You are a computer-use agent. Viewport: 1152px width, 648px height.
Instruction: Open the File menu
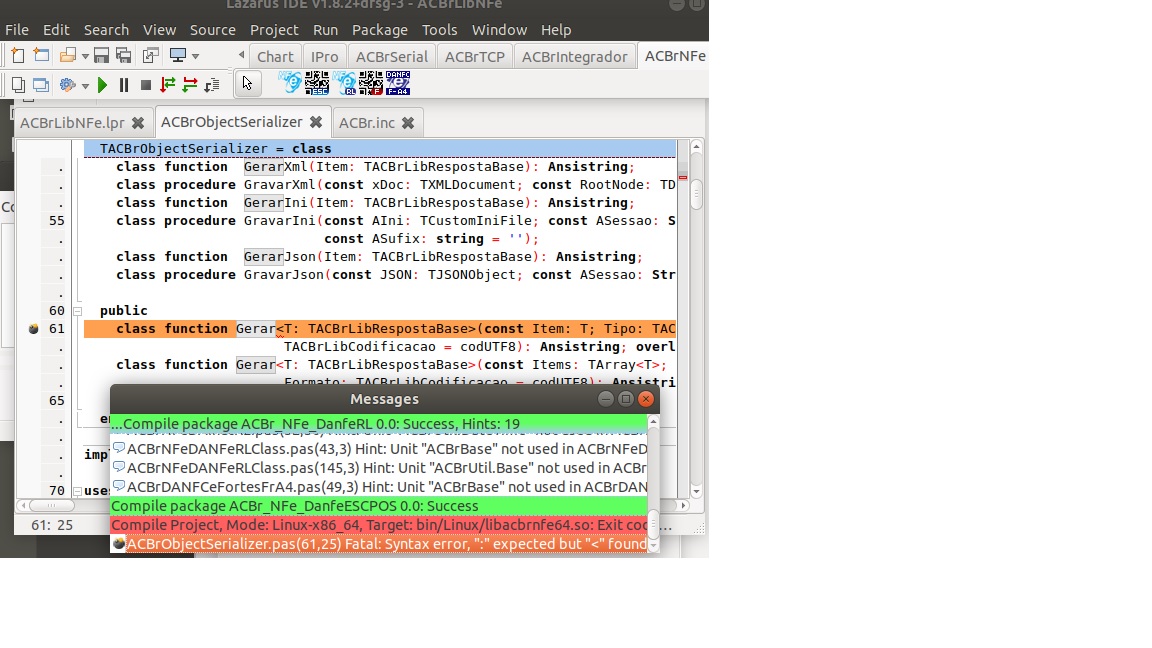click(x=17, y=30)
